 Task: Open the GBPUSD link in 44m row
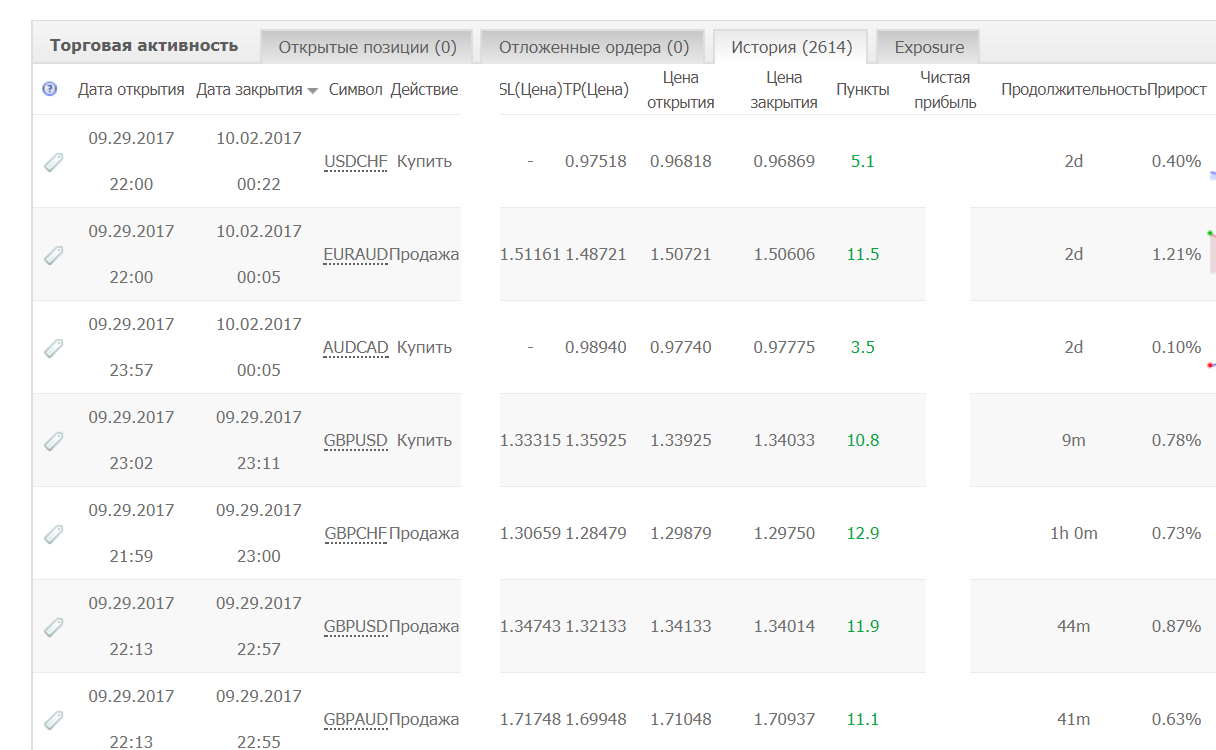point(356,626)
